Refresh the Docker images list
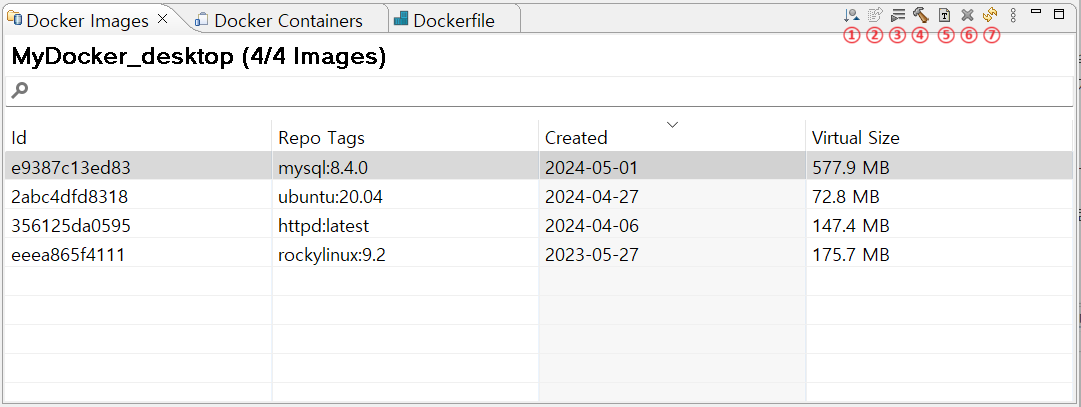 coord(990,16)
